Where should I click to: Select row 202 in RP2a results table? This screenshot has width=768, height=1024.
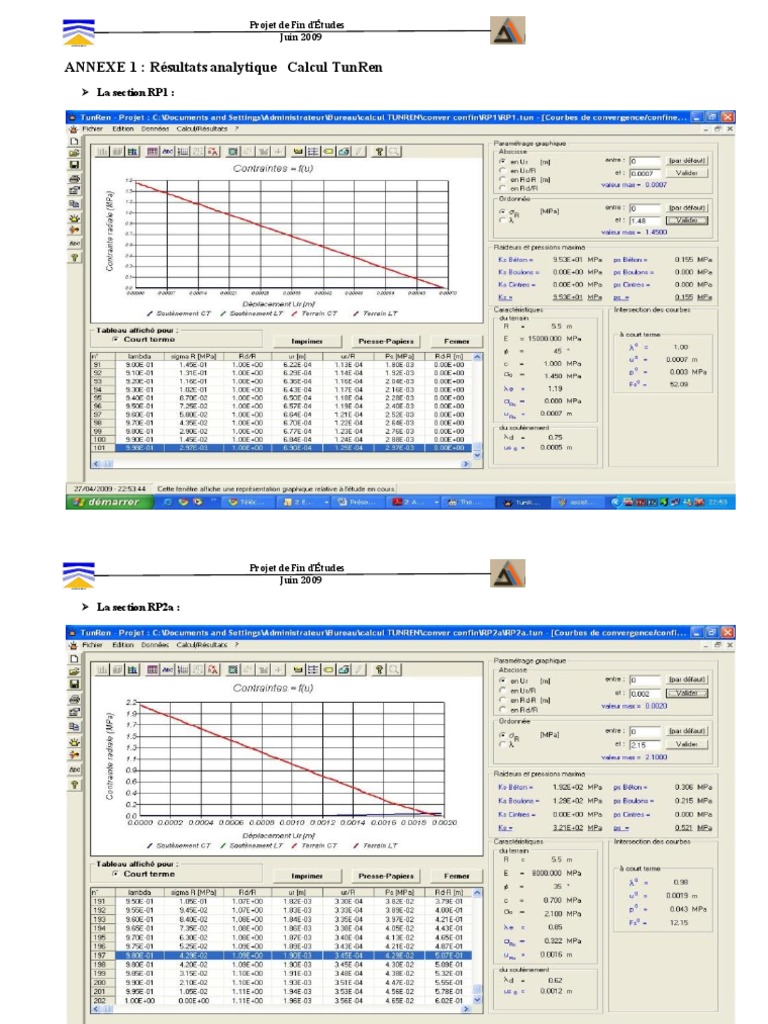(x=281, y=1000)
